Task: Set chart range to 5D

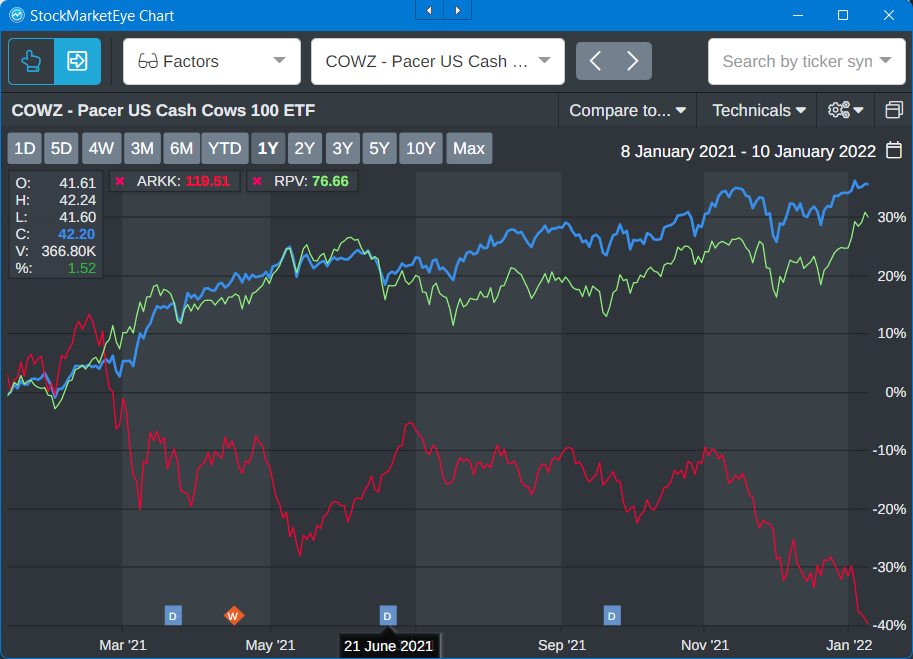Action: click(x=62, y=149)
